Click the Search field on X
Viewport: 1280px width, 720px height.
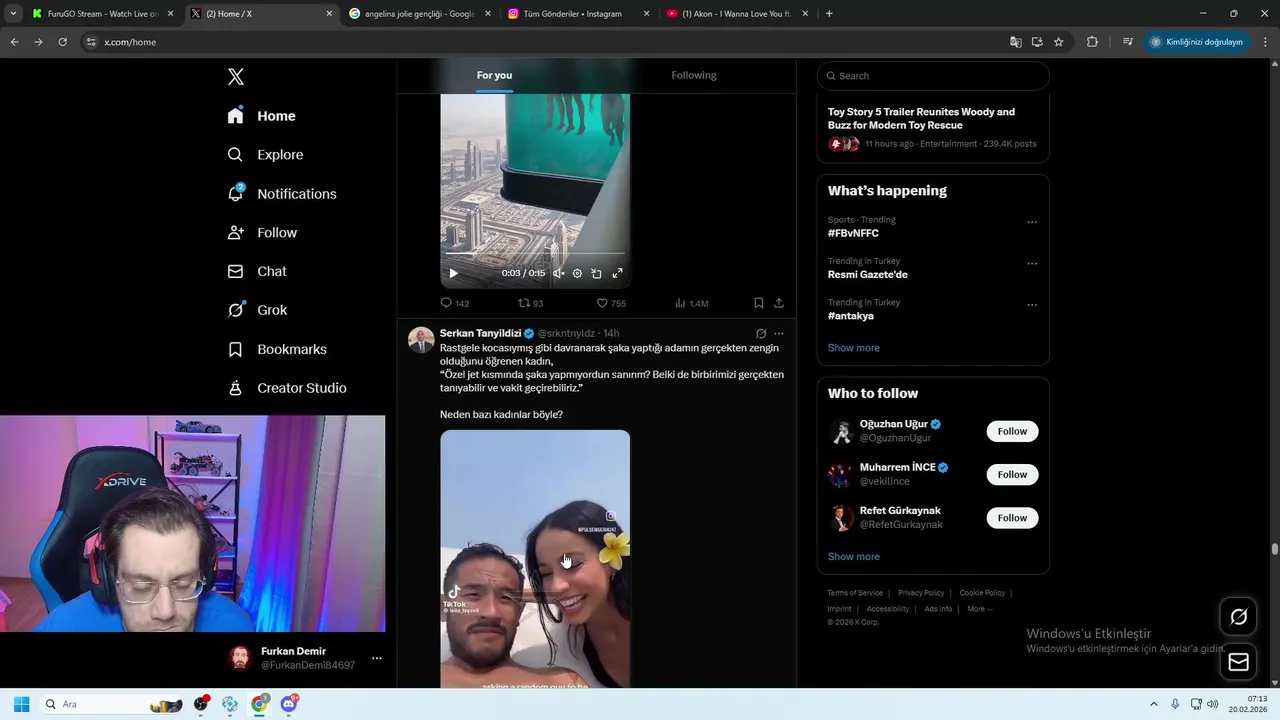(933, 76)
